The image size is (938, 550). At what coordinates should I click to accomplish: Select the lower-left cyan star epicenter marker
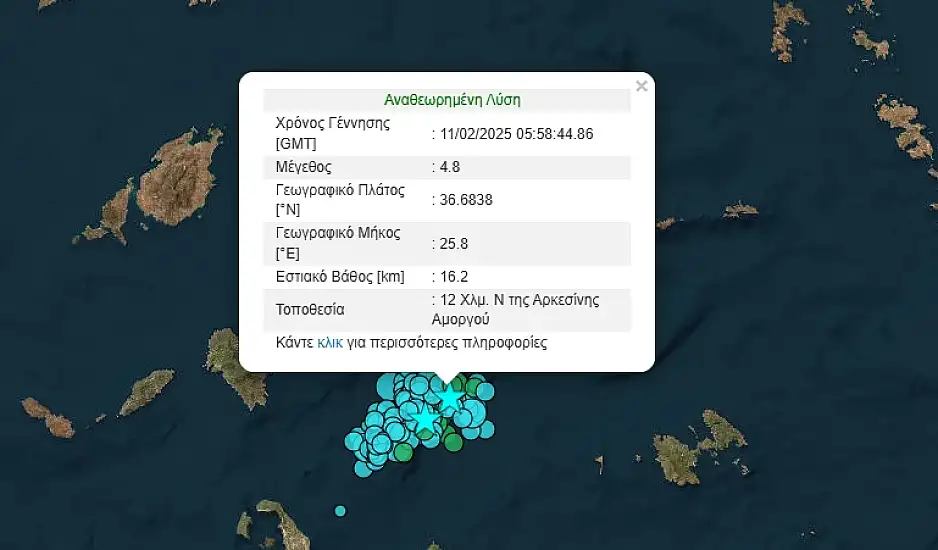coord(426,420)
